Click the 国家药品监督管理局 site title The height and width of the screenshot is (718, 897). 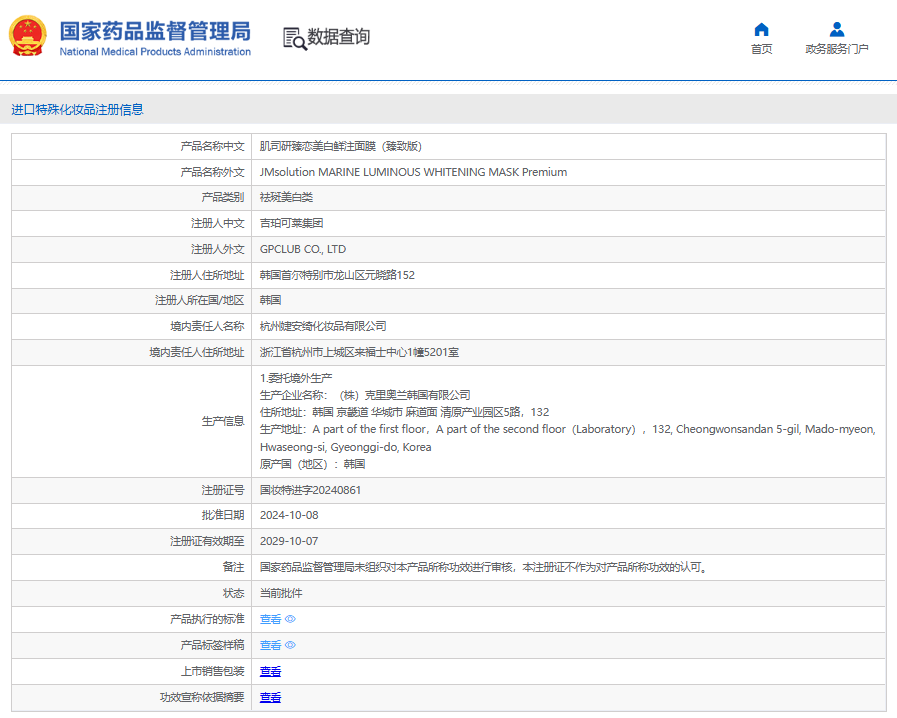pyautogui.click(x=155, y=30)
